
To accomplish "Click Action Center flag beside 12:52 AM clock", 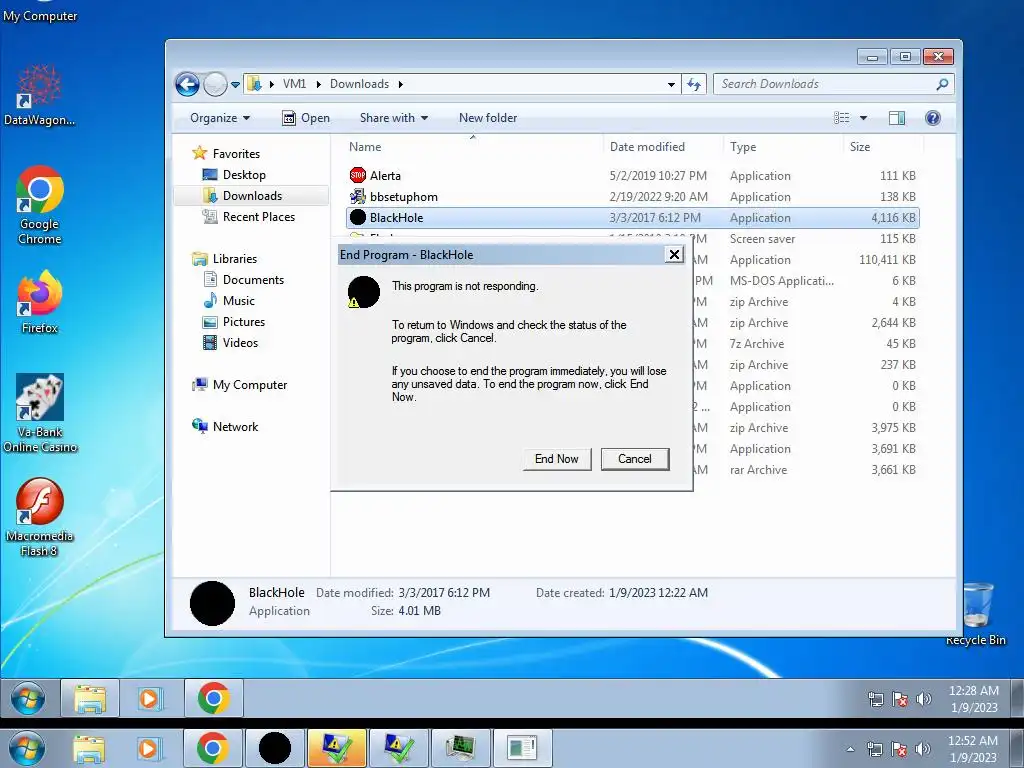I will (899, 749).
